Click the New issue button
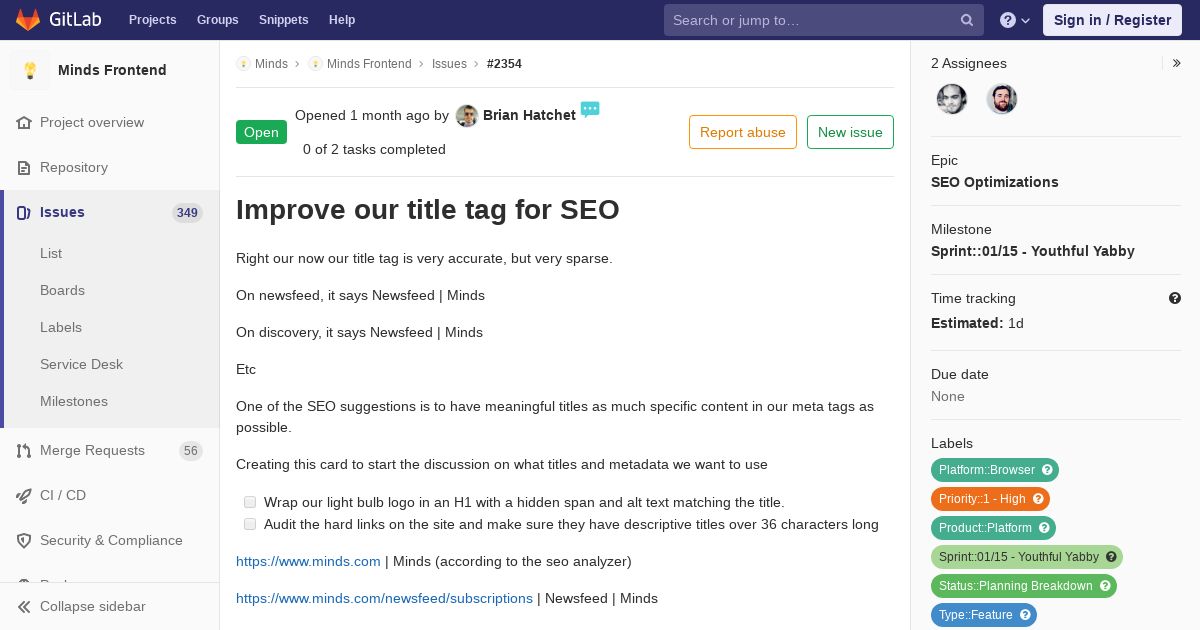The height and width of the screenshot is (630, 1200). tap(850, 132)
